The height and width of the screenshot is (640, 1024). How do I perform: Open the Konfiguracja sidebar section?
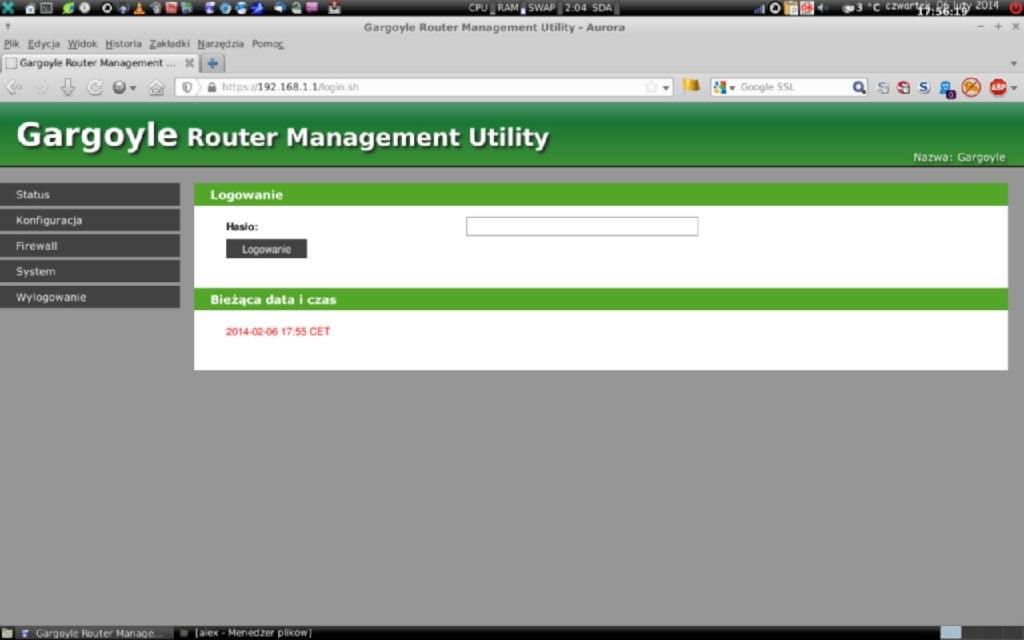(x=90, y=220)
